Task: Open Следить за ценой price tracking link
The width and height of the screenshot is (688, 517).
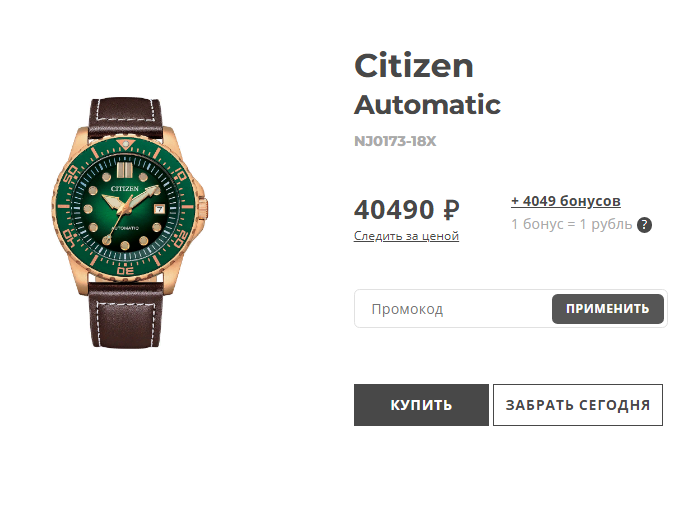Action: (x=406, y=236)
